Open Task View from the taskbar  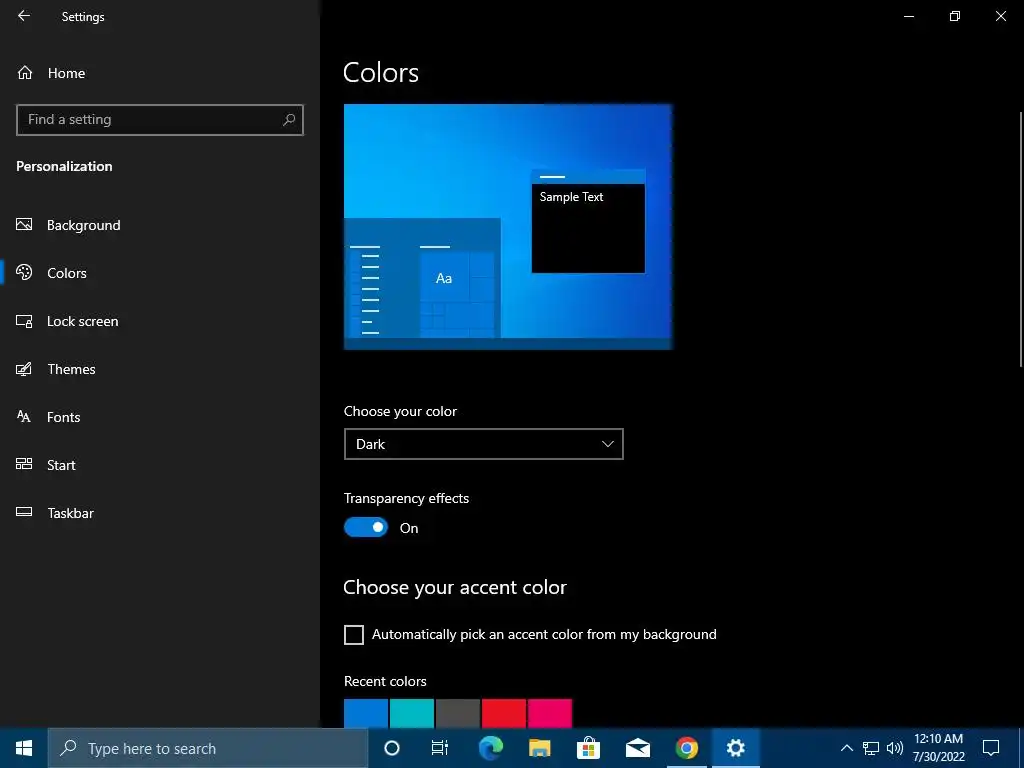click(440, 748)
